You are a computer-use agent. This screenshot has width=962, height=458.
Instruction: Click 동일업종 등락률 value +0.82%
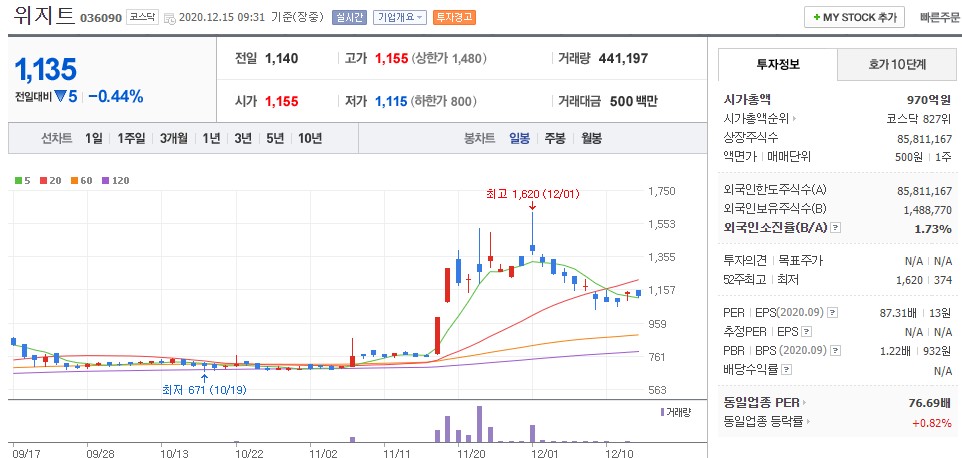[x=931, y=422]
